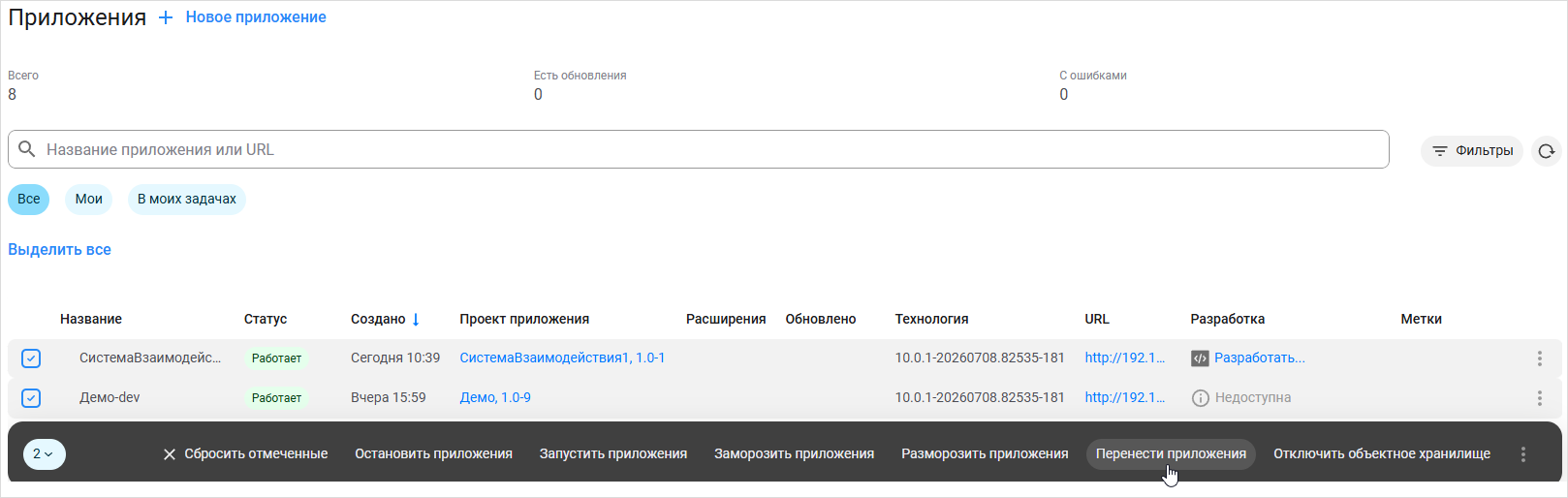
Task: Sort by the Создано column header
Action: point(378,319)
